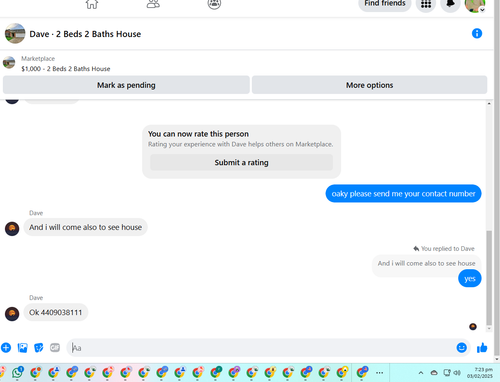Click the blue 'yes' reply message
Screen dimensions: 500x382
click(470, 279)
